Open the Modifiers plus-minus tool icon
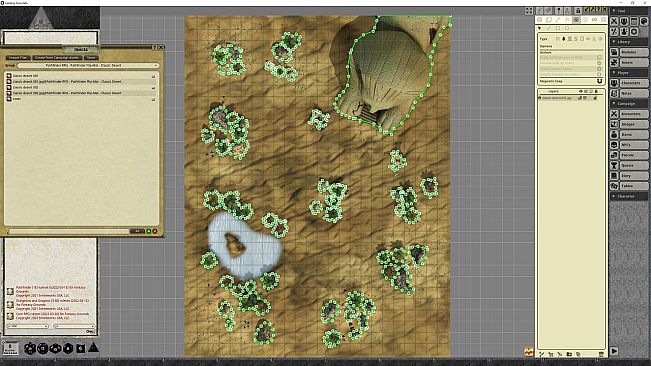This screenshot has width=651, height=366. pyautogui.click(x=614, y=32)
